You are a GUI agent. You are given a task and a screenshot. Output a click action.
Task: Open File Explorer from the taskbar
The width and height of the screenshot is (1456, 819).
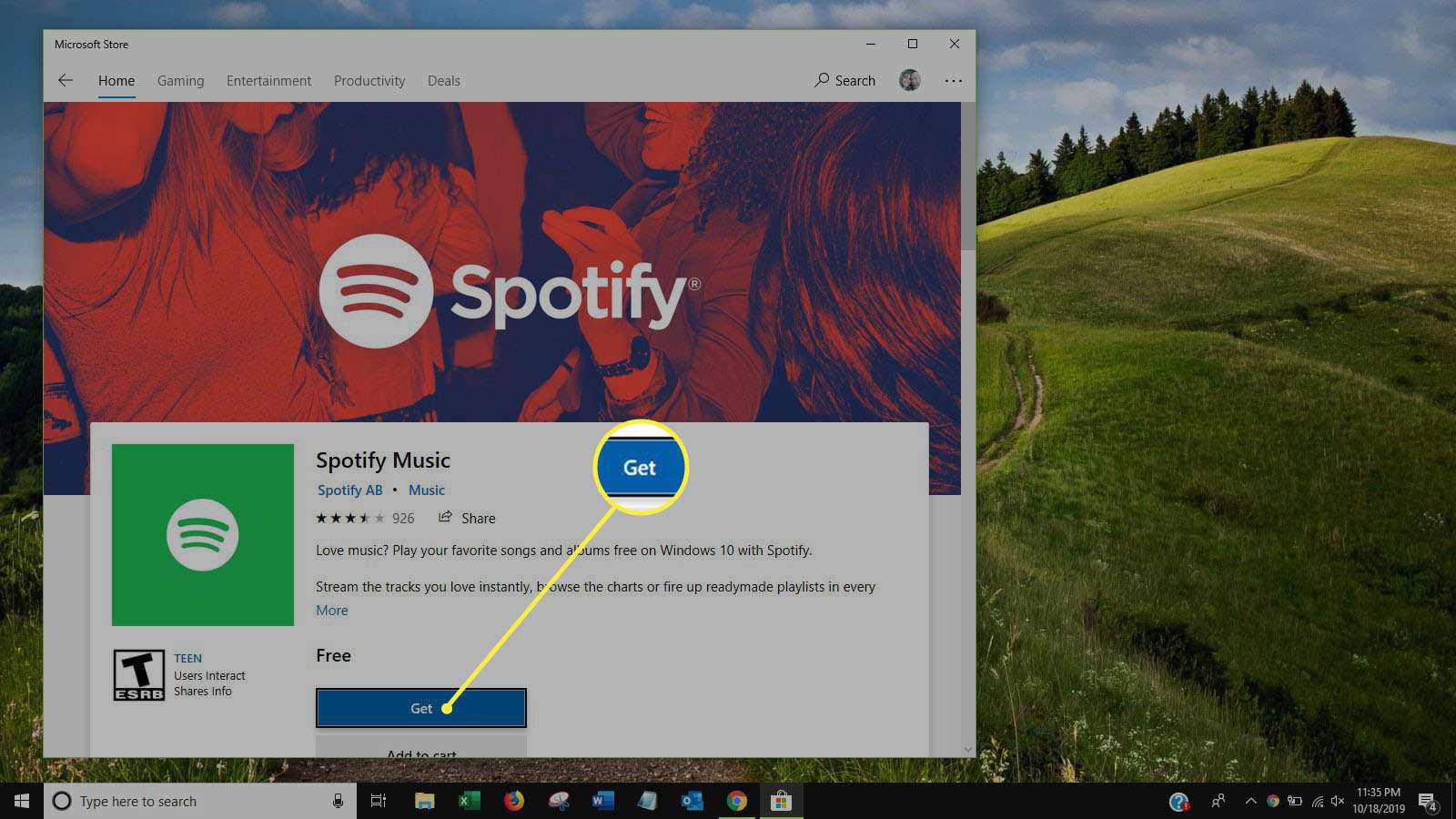tap(424, 801)
